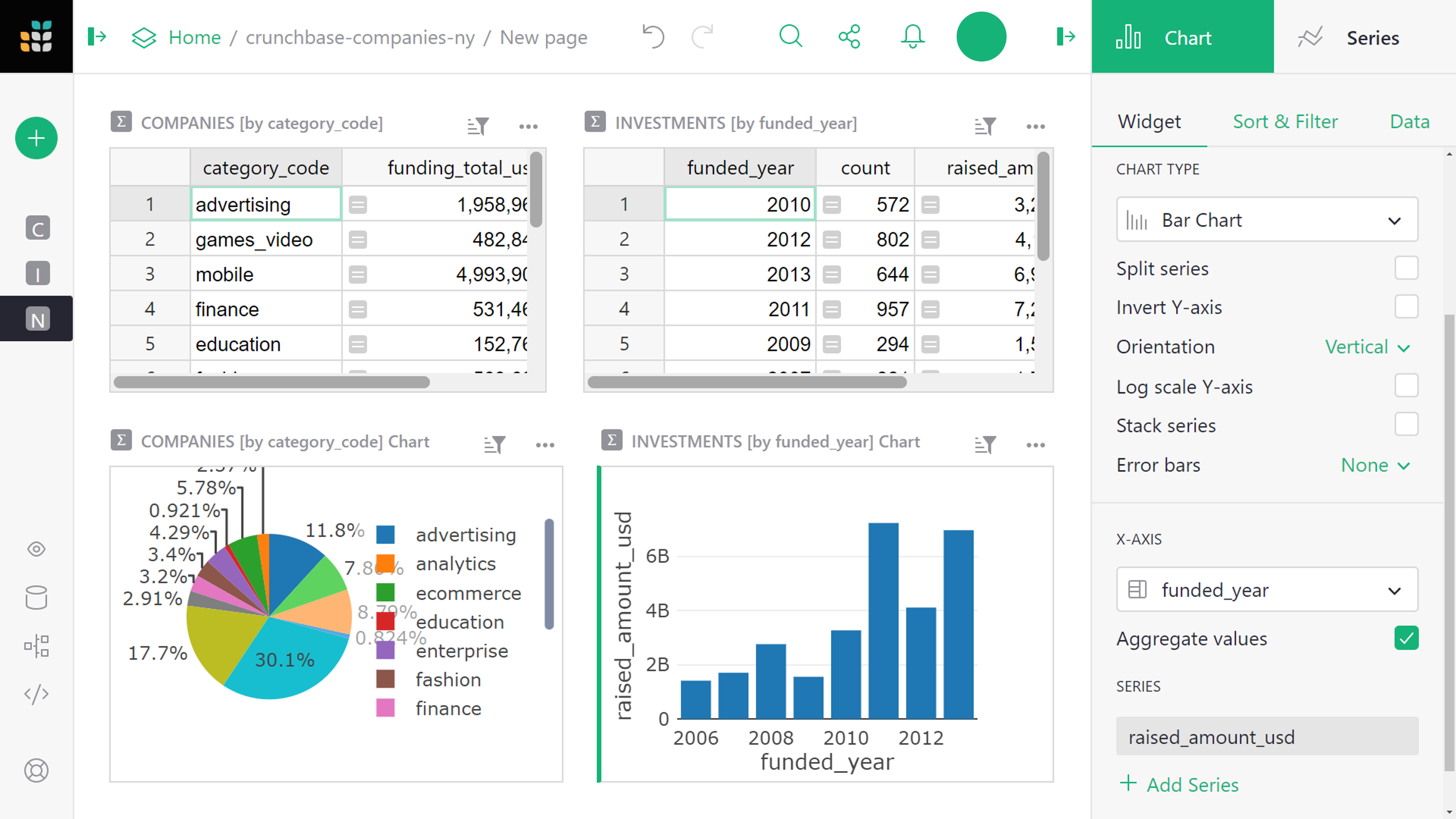Open Code View icon in sidebar
The image size is (1456, 819).
(x=36, y=694)
